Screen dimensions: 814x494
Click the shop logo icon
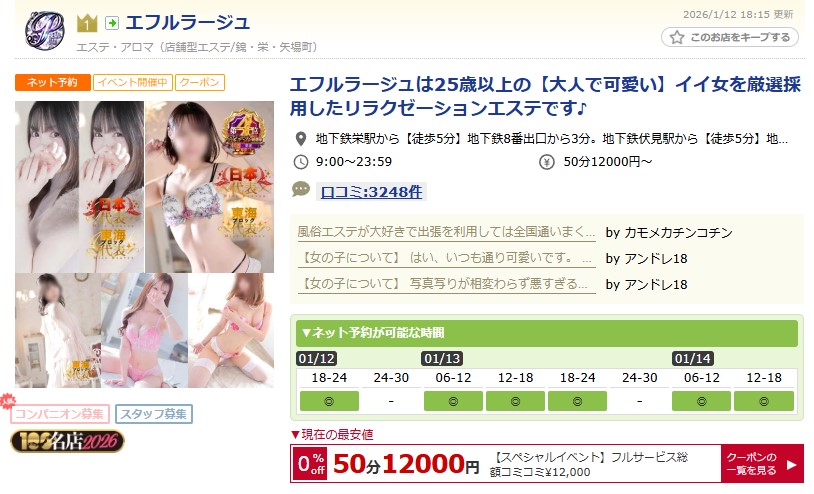[x=45, y=30]
